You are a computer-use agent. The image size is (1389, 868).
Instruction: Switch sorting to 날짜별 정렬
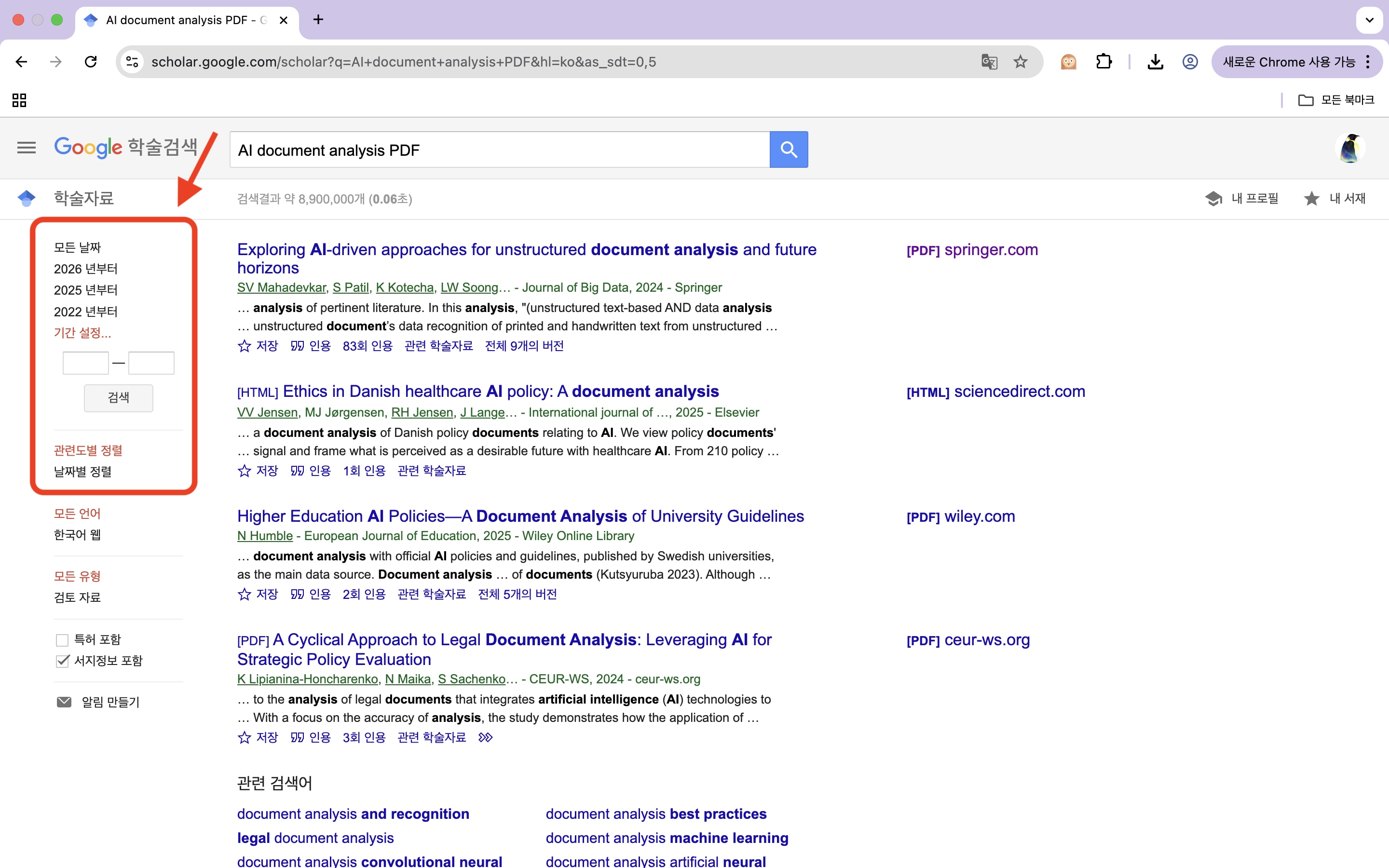coord(82,471)
